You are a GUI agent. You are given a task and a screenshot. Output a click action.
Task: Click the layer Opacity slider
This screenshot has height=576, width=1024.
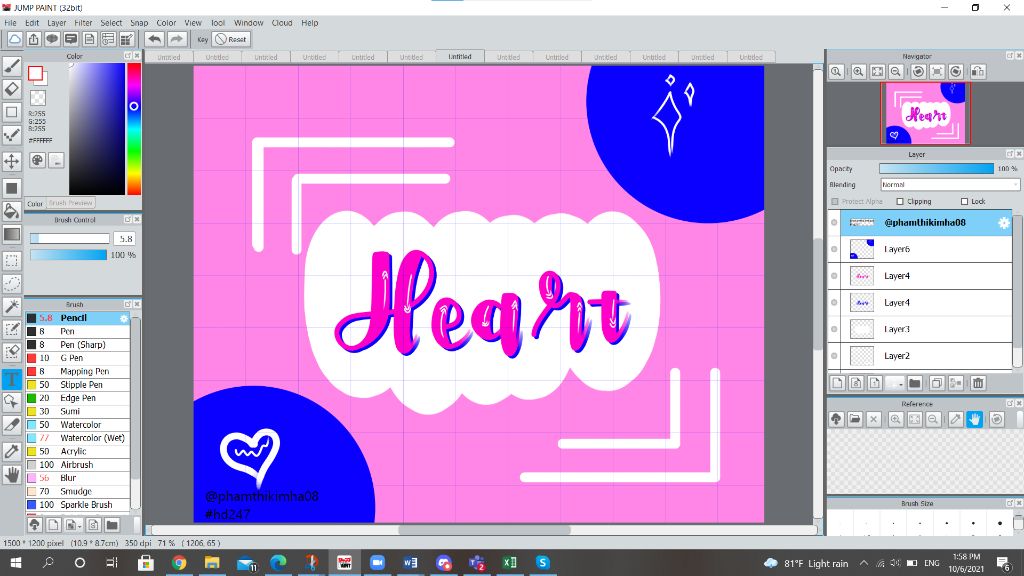click(x=936, y=168)
